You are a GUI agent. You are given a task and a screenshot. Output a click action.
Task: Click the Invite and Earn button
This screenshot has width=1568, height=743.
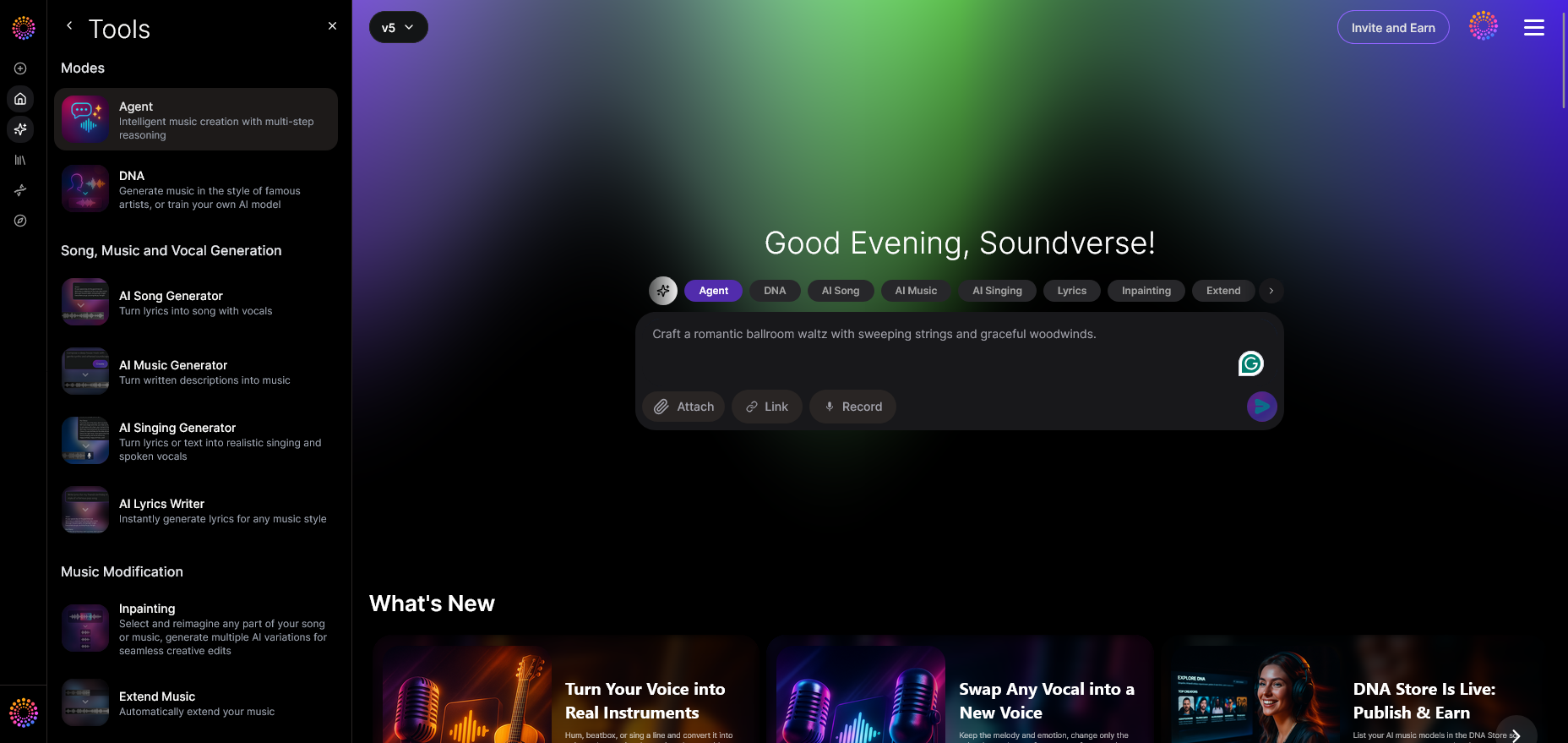(1393, 27)
